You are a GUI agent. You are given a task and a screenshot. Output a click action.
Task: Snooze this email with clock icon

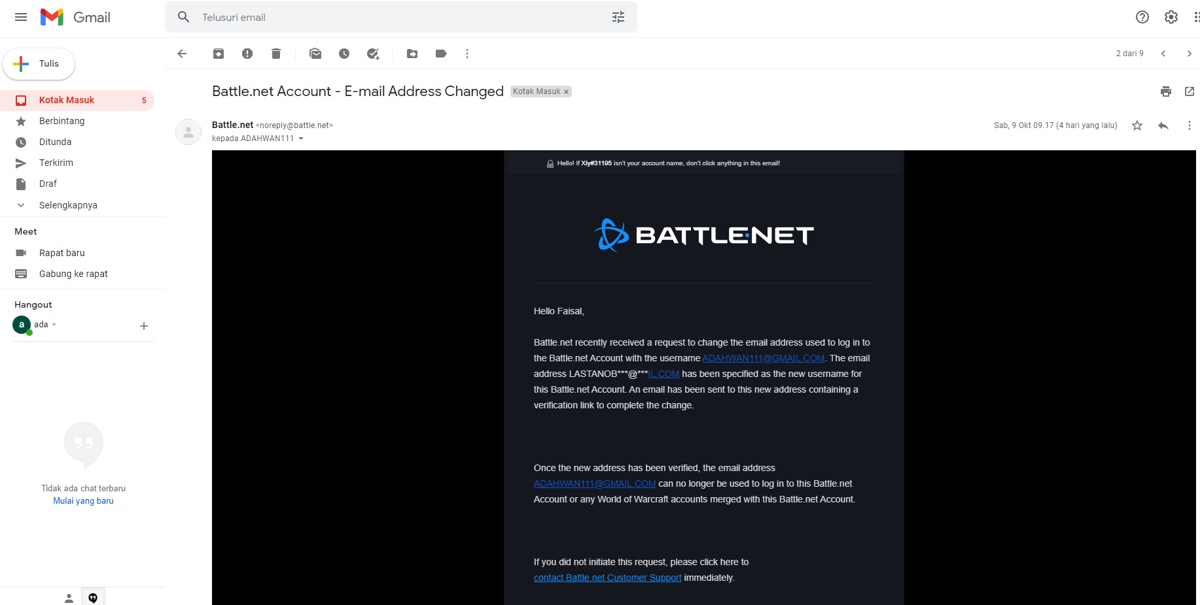344,54
